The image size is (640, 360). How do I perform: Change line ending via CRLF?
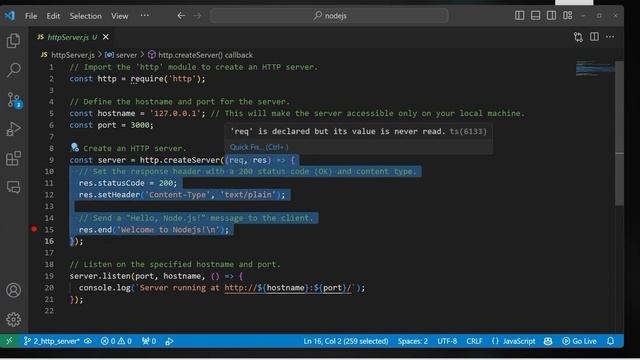coord(474,341)
